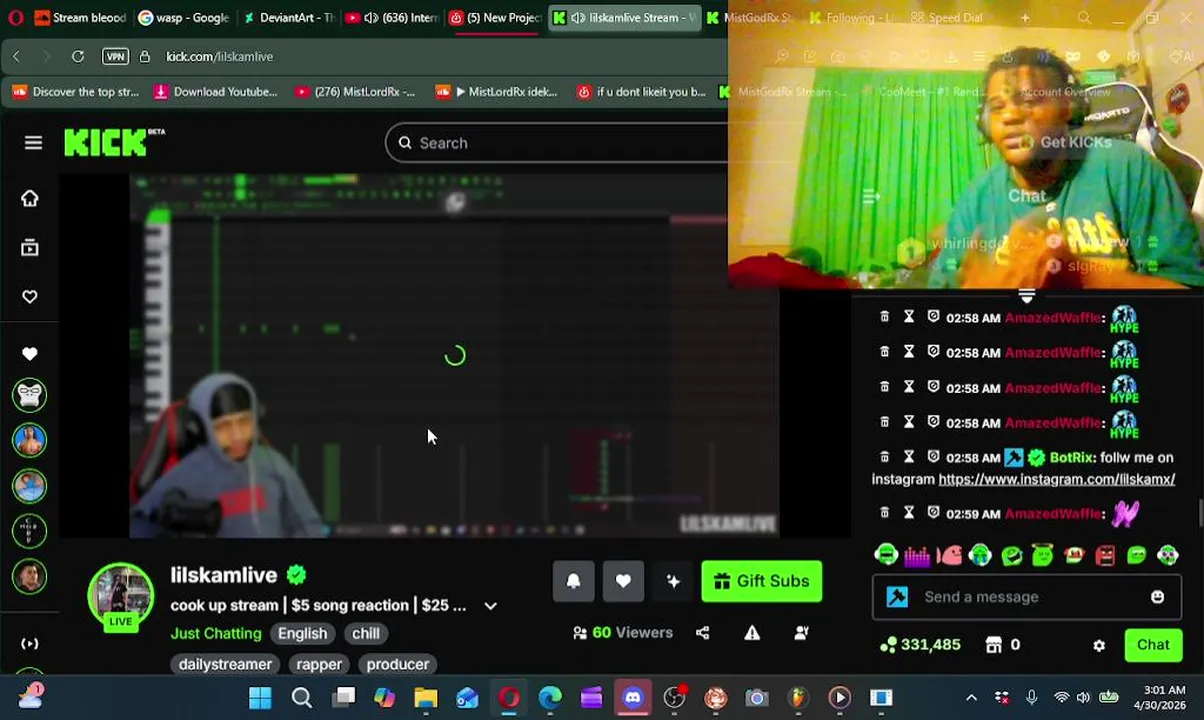The width and height of the screenshot is (1204, 720).
Task: Switch to Stream bleood SoundCloud tab
Action: [80, 17]
